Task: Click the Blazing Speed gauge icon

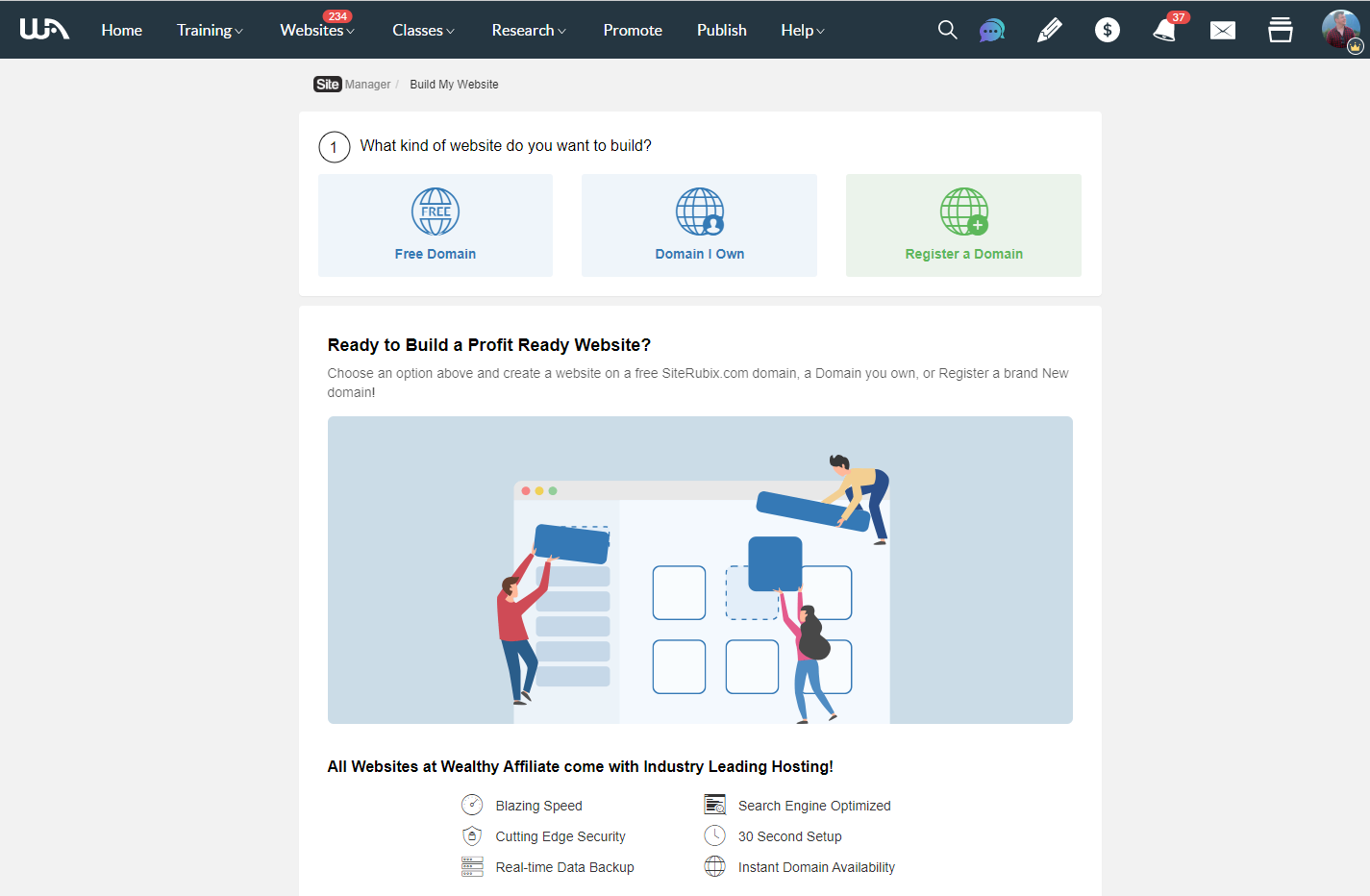Action: (x=472, y=805)
